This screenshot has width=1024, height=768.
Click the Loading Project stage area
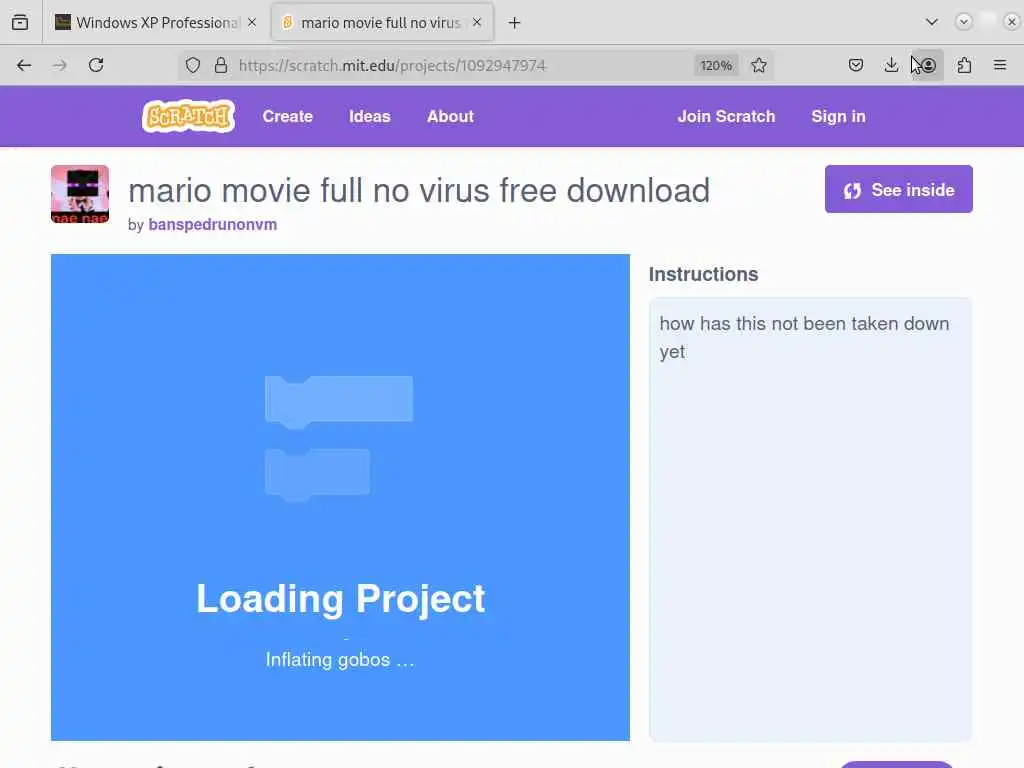340,497
